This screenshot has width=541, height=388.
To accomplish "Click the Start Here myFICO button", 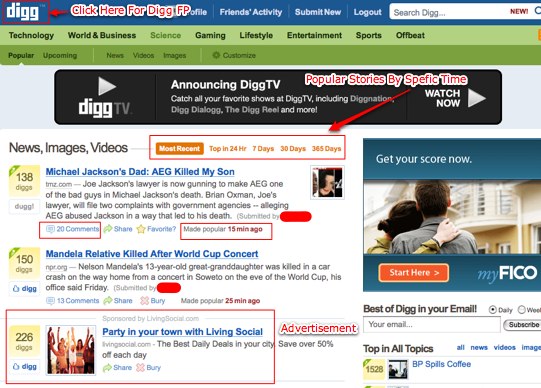I will (414, 273).
